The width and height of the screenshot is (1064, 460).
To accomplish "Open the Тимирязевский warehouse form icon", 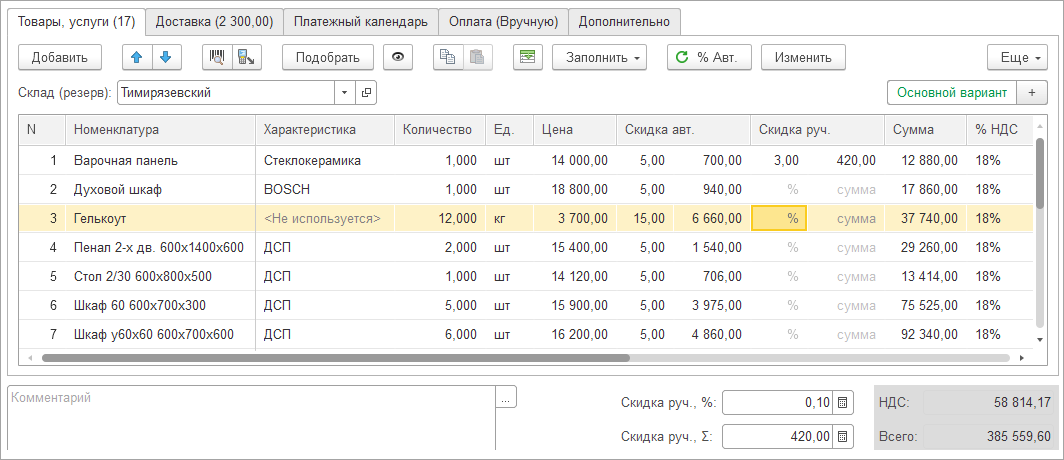I will pyautogui.click(x=366, y=93).
